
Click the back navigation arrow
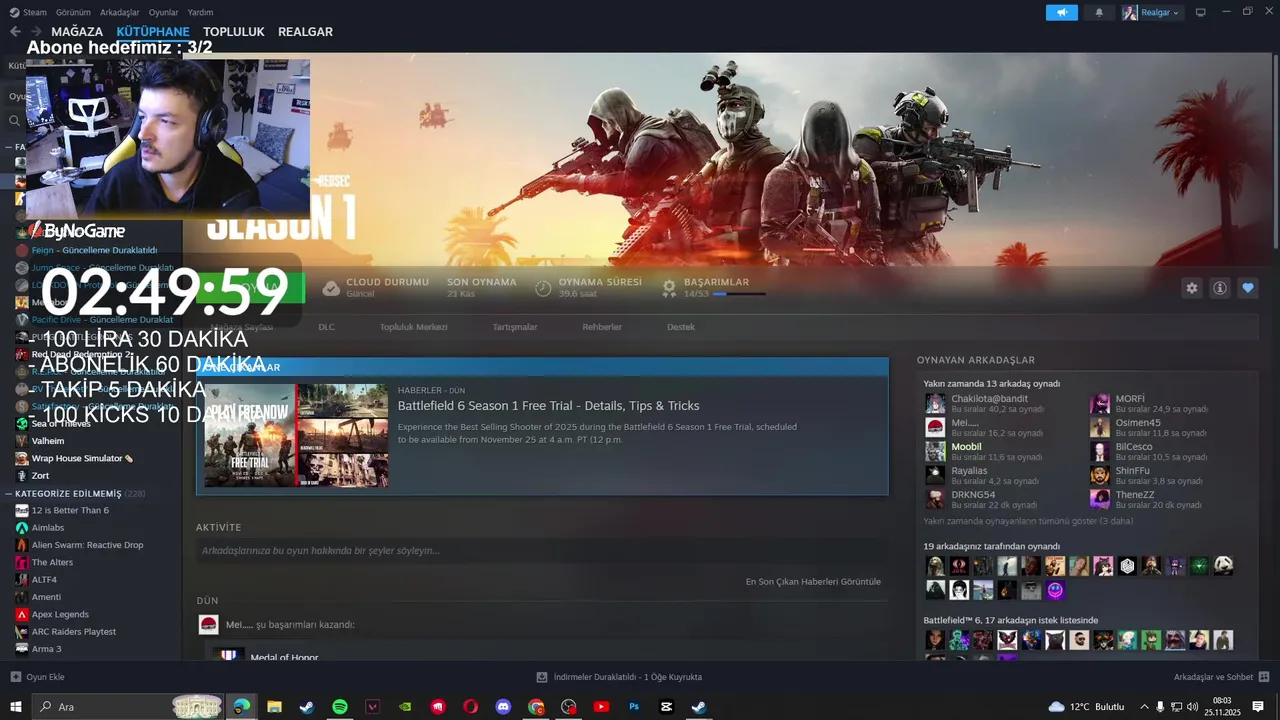pyautogui.click(x=15, y=32)
